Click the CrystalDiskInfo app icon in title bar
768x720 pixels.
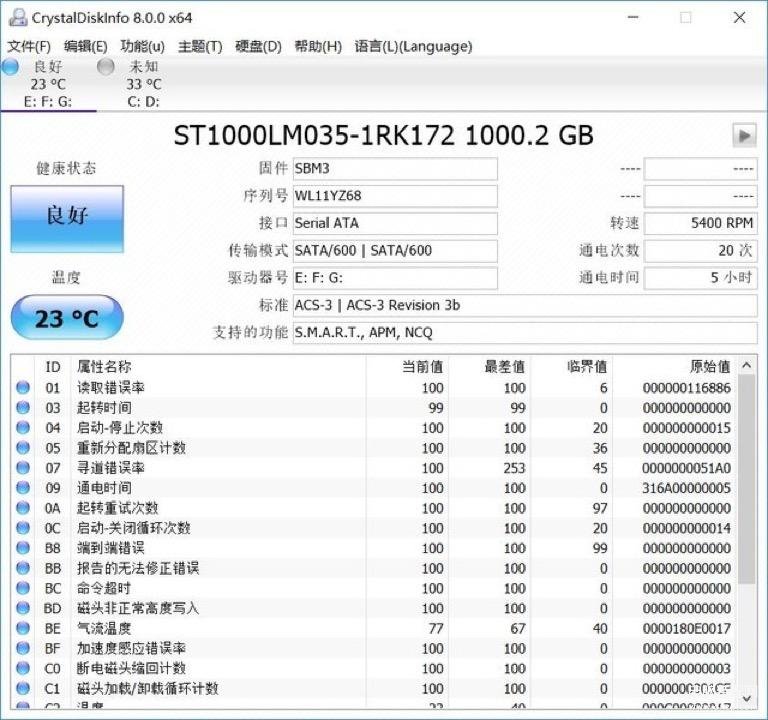pos(18,18)
